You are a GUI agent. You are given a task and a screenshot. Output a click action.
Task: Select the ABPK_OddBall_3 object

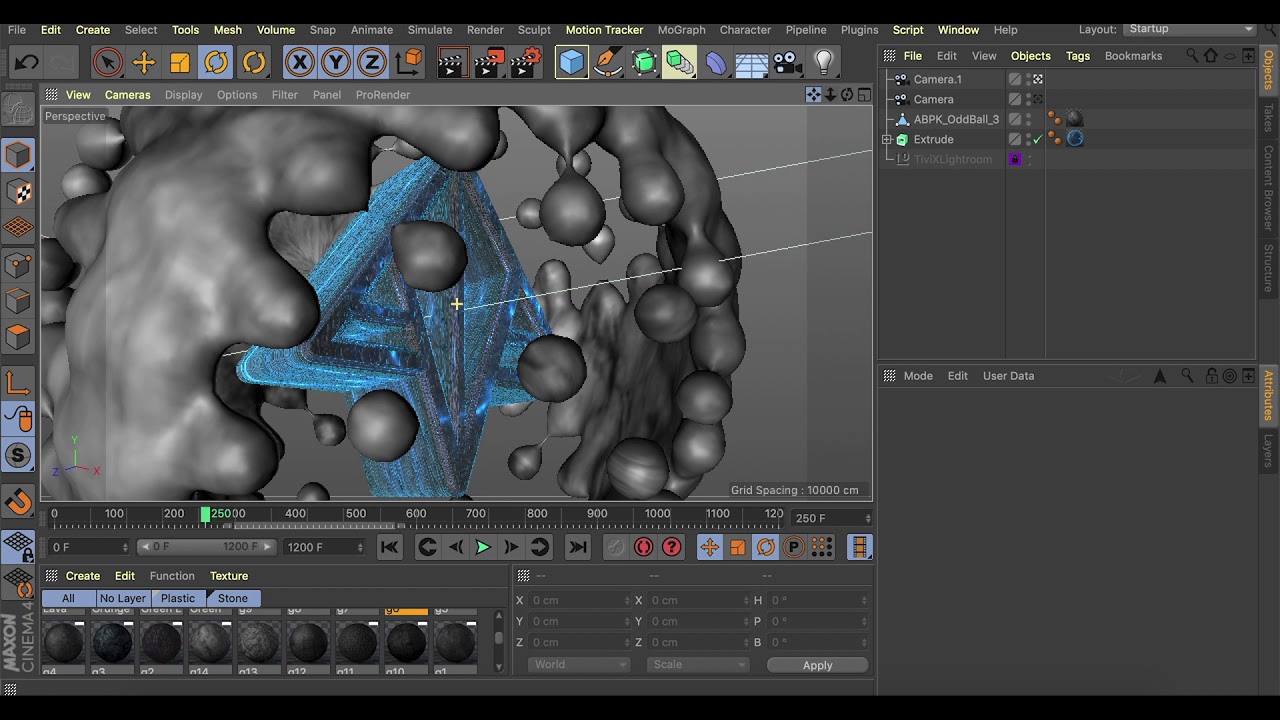pyautogui.click(x=956, y=119)
